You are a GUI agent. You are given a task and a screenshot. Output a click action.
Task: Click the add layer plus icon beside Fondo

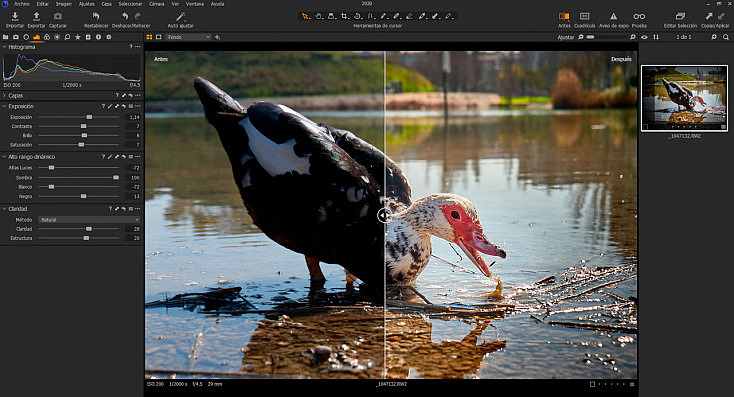[217, 37]
